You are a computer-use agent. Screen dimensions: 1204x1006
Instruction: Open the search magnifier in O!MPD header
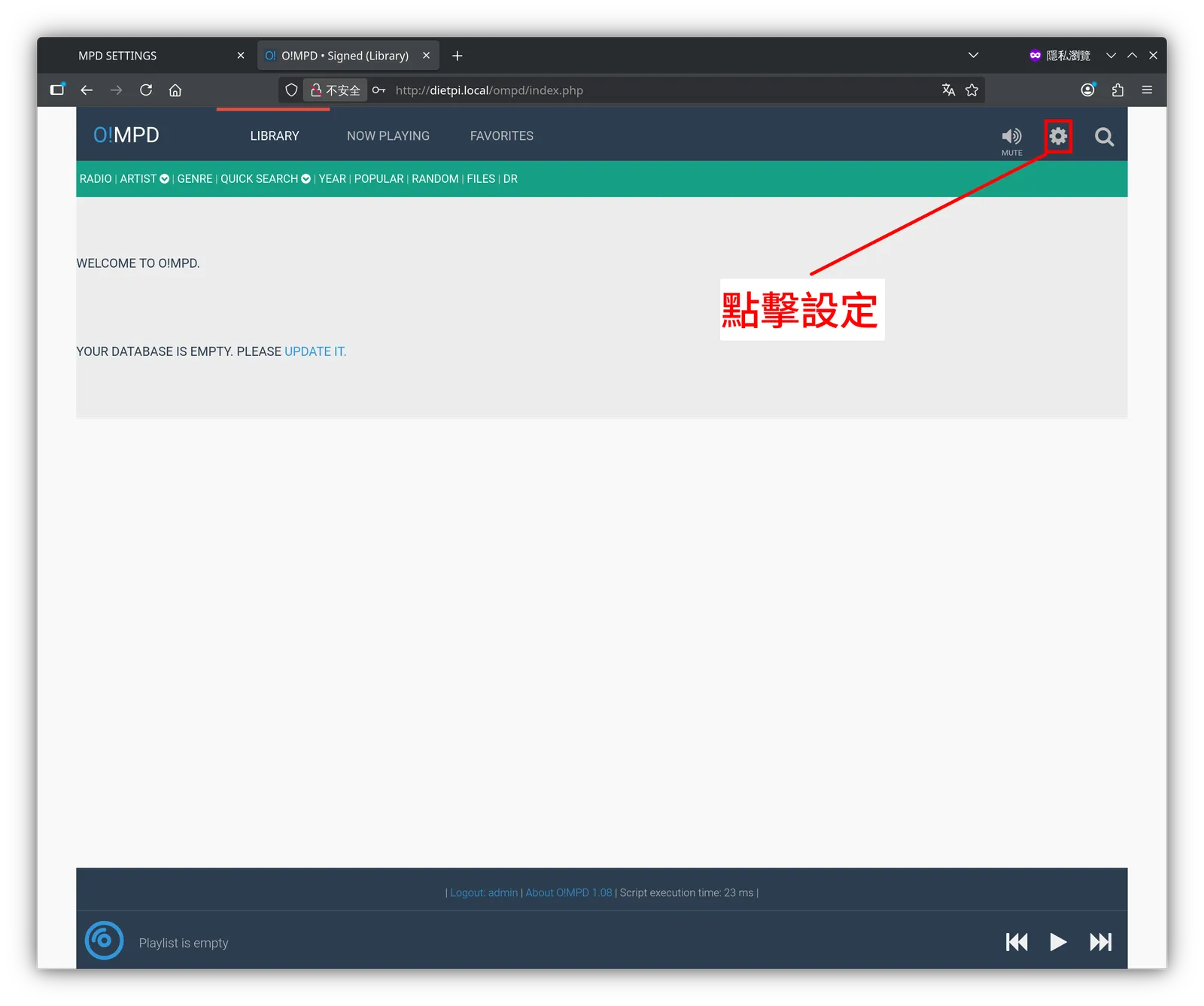tap(1104, 137)
